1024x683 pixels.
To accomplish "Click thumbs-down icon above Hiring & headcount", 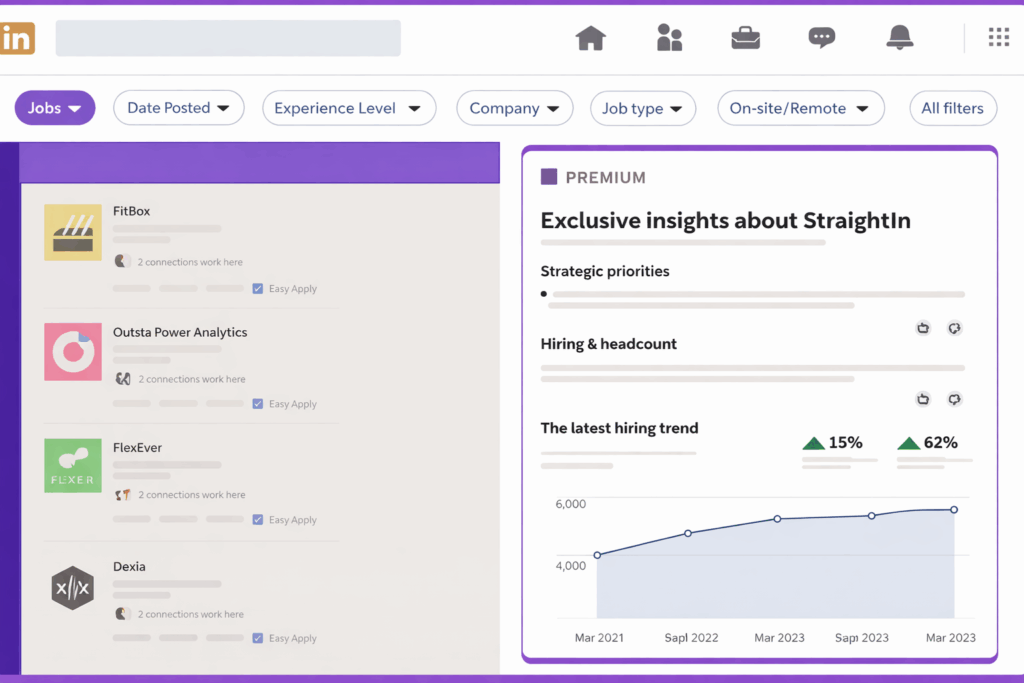I will click(954, 328).
